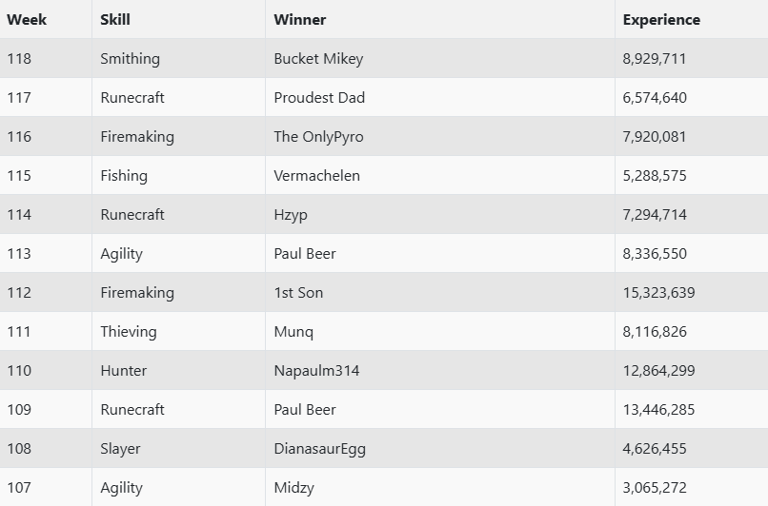Click winner Napaulm314
The width and height of the screenshot is (768, 506).
pyautogui.click(x=316, y=371)
